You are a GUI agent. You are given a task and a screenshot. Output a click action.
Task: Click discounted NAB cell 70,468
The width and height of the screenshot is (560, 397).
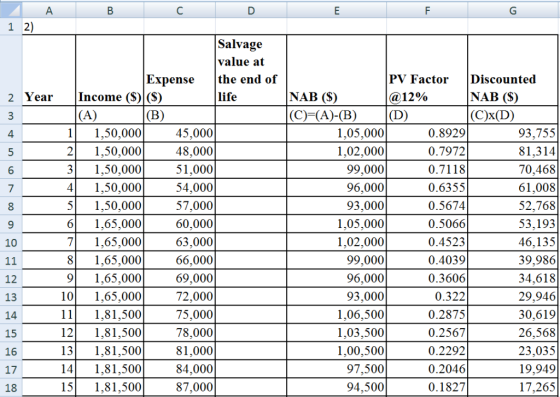(x=513, y=170)
